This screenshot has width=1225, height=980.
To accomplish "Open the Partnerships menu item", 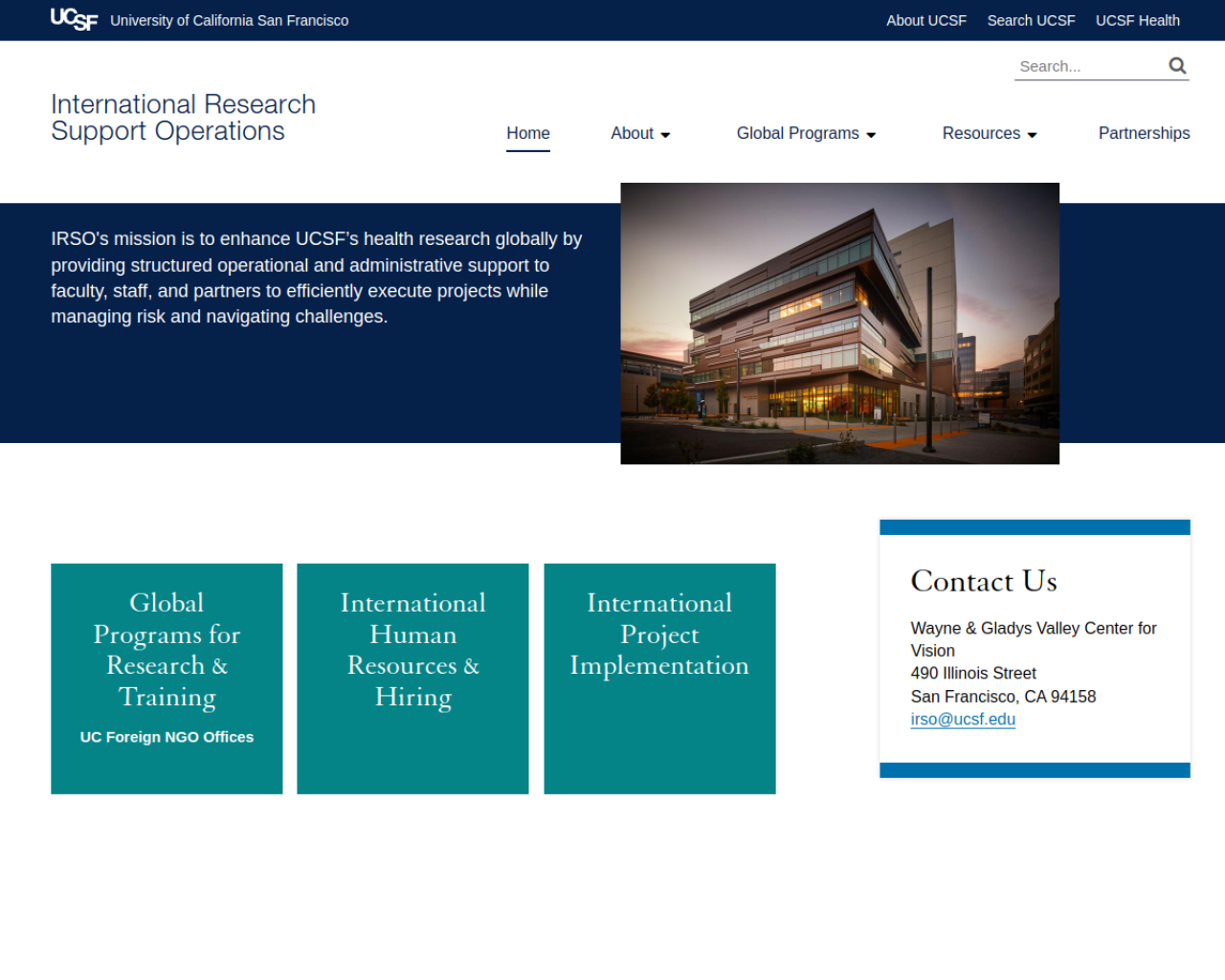I will (x=1144, y=133).
